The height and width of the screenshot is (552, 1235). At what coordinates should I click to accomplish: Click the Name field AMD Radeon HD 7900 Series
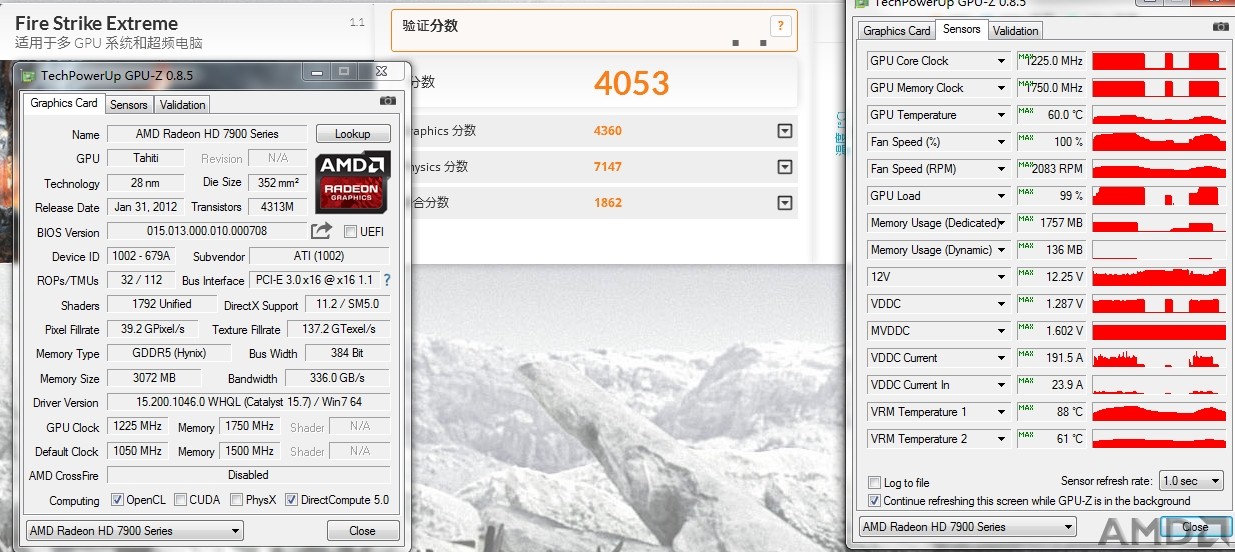tap(207, 134)
